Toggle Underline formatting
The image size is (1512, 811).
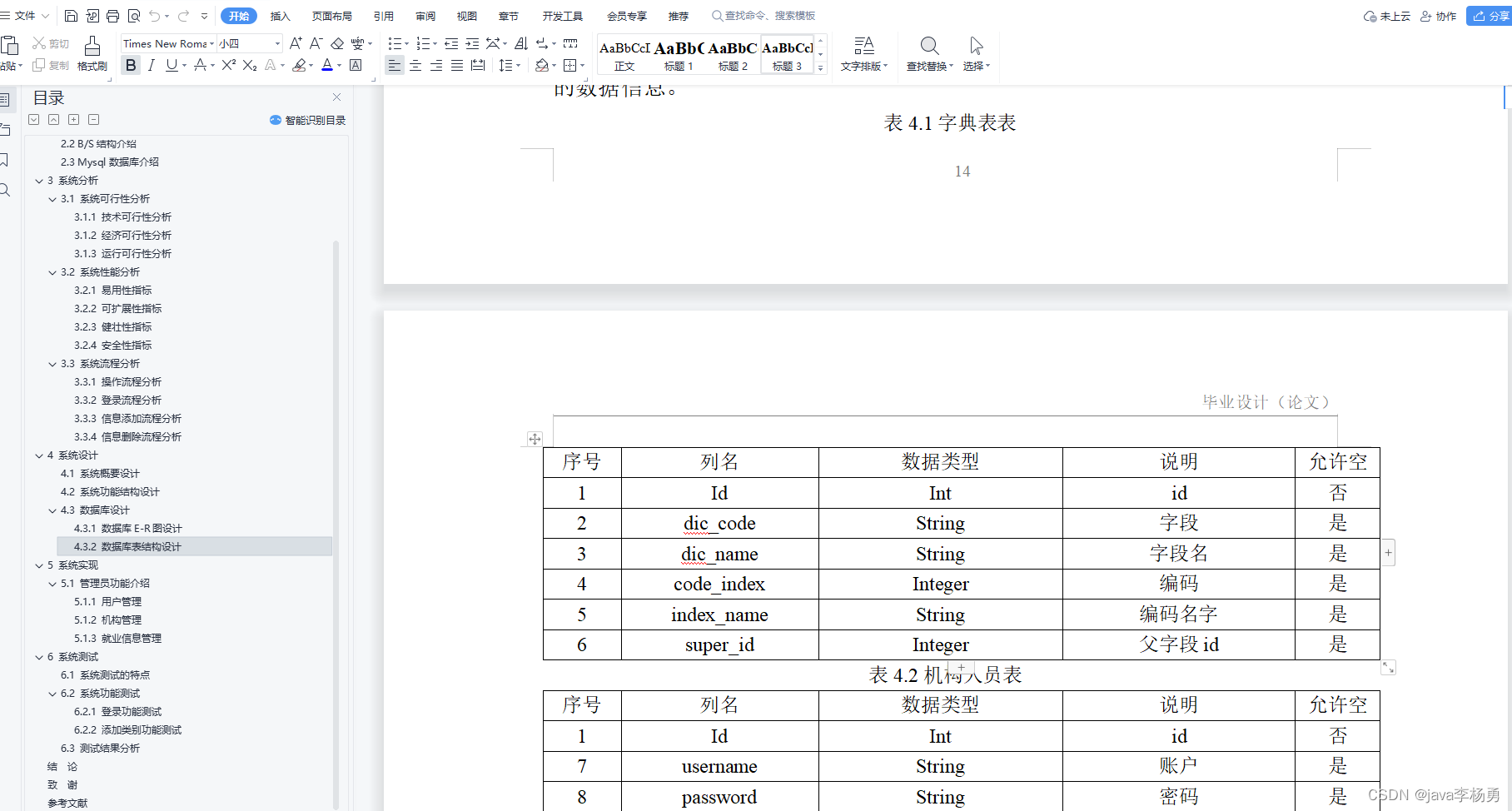pos(172,65)
